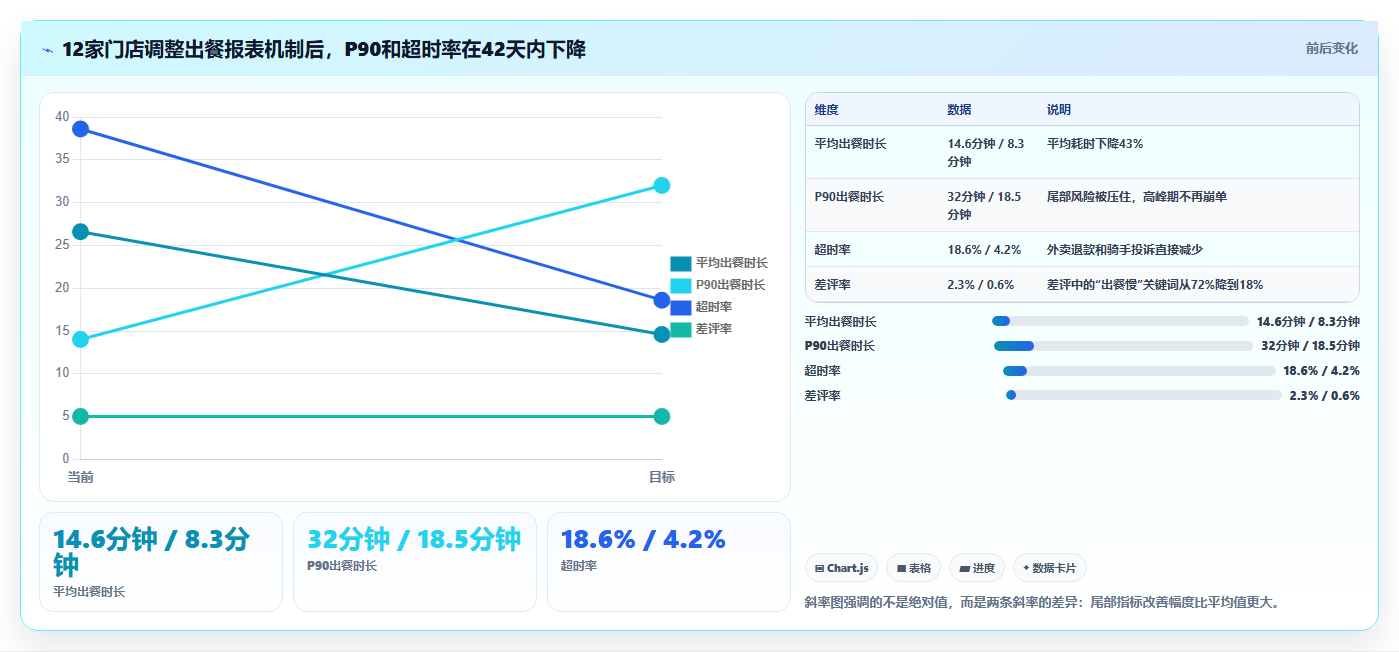Click the 差评率 progress bar
Viewport: 1399px width, 652px height.
click(1143, 395)
